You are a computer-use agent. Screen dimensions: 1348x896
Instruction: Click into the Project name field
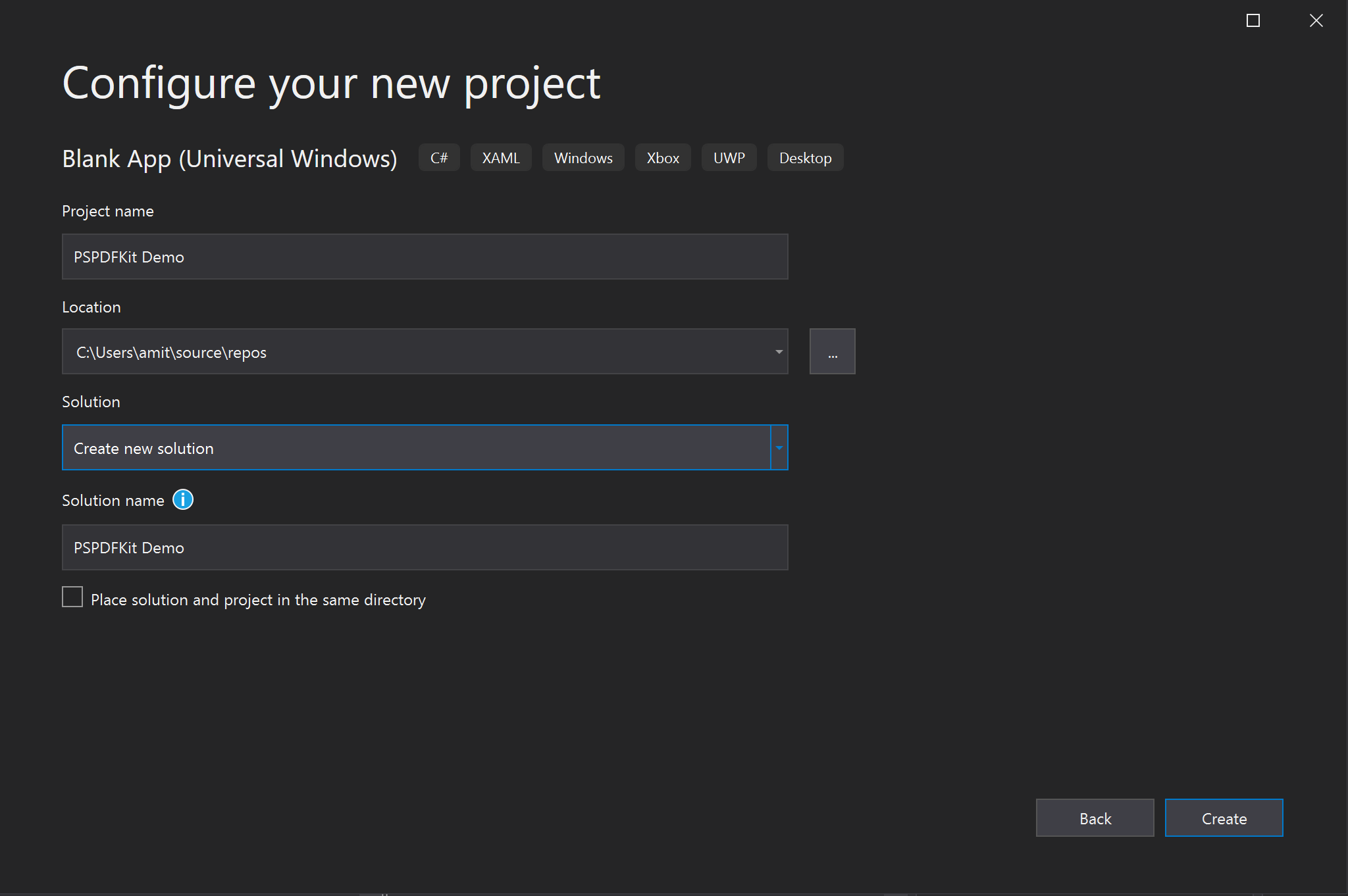point(425,257)
